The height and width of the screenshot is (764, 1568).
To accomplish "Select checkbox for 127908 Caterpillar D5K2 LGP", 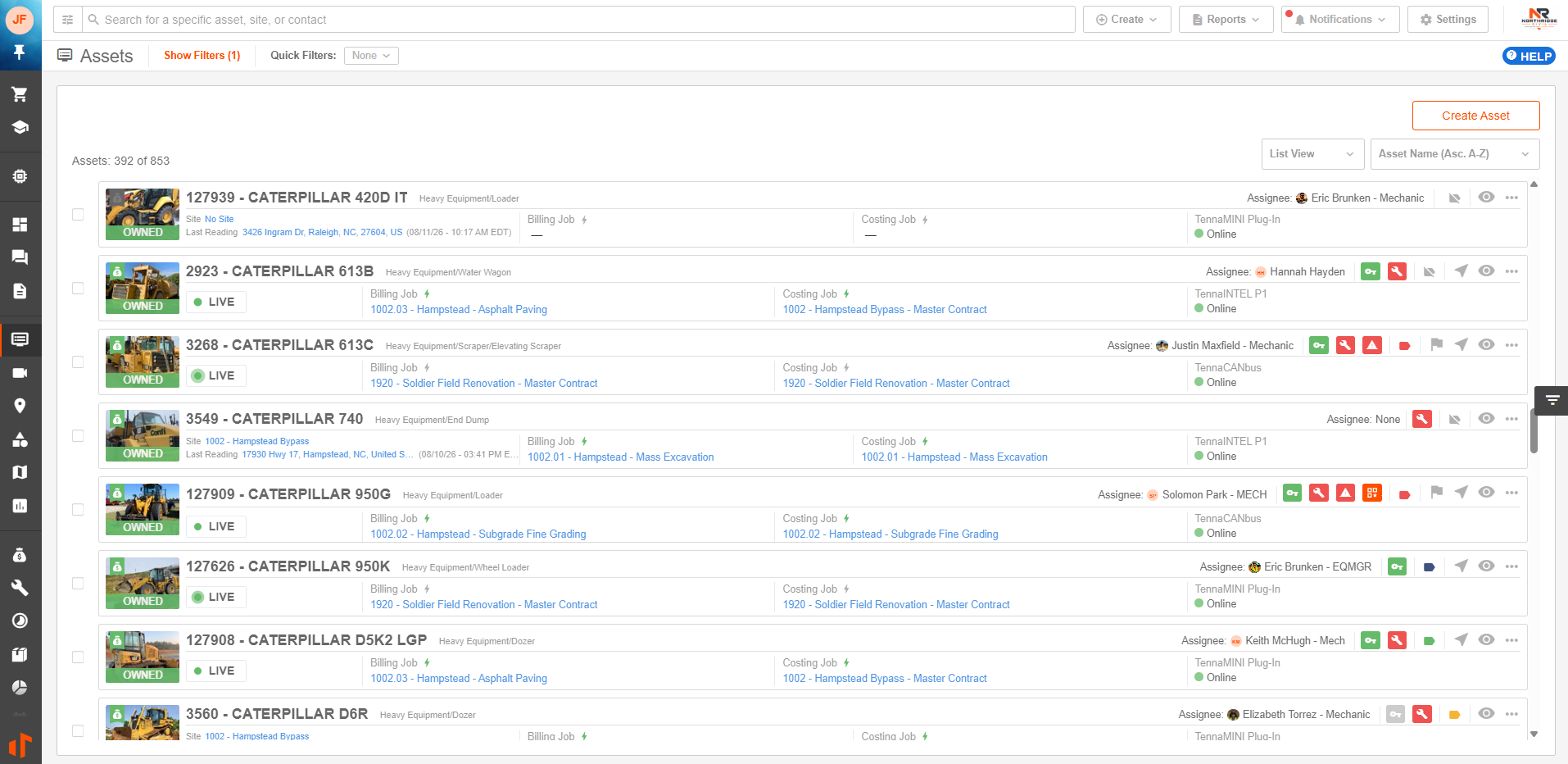I will click(78, 657).
